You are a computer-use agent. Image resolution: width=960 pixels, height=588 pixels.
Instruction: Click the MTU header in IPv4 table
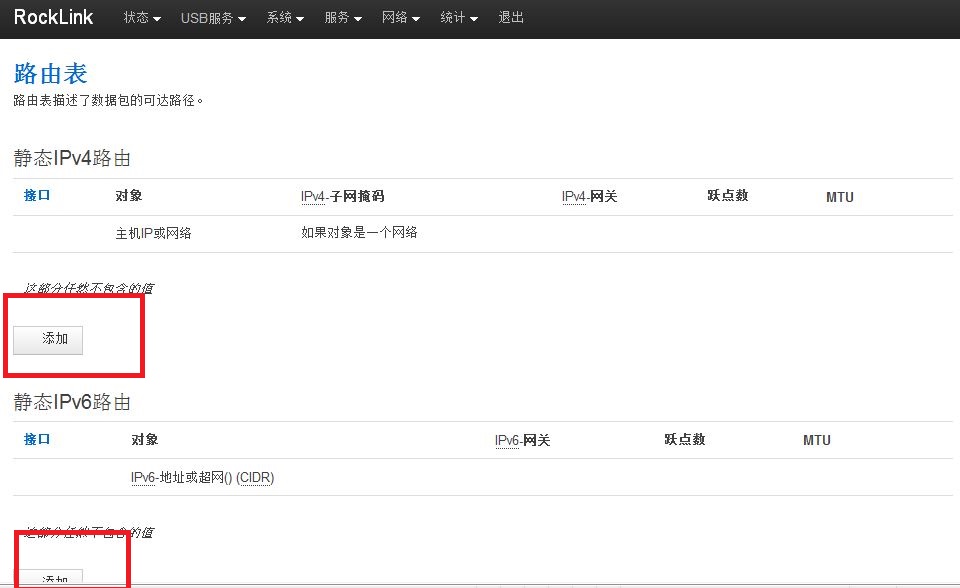[839, 197]
